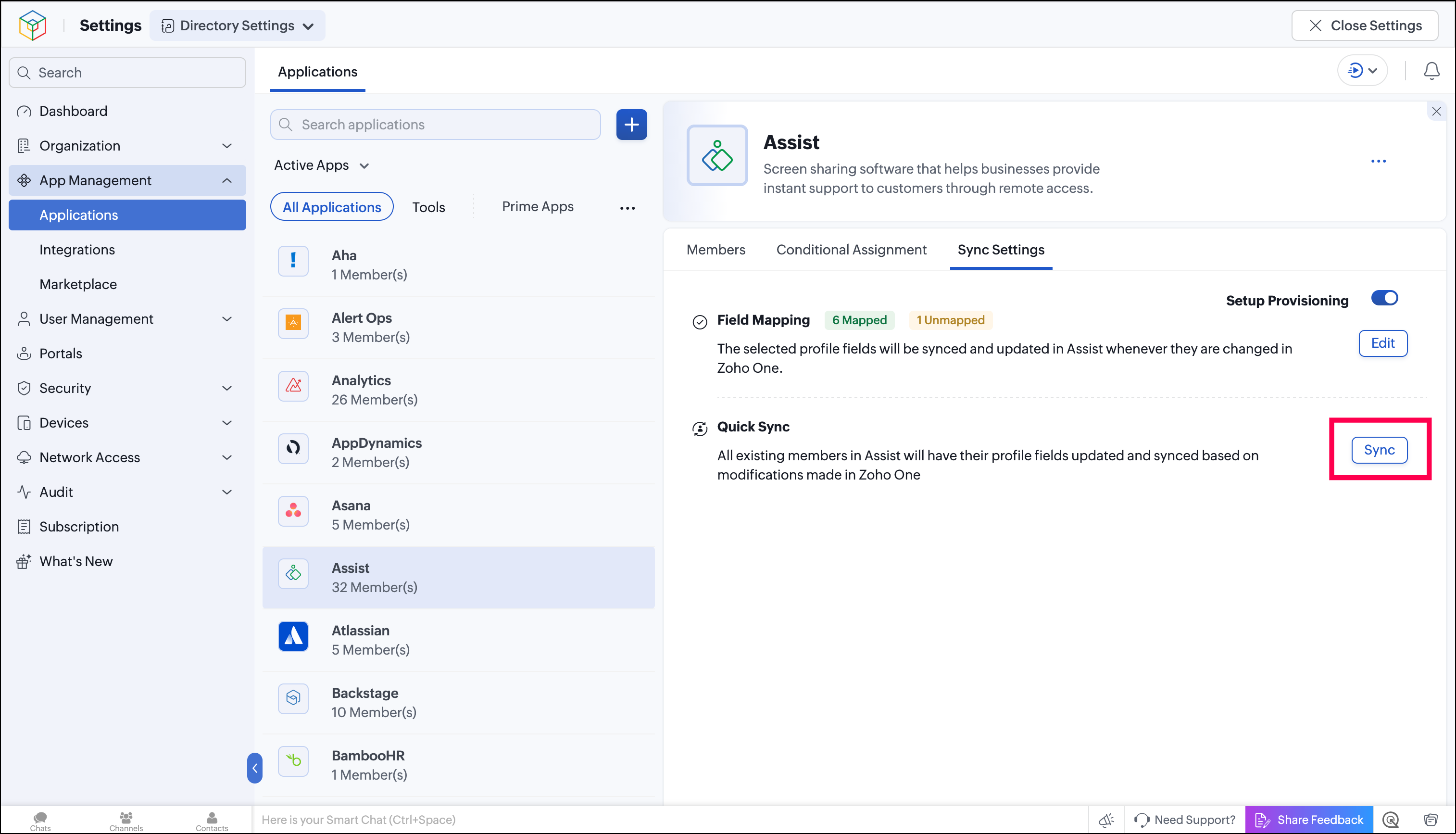The height and width of the screenshot is (834, 1456).
Task: Edit the Field Mapping settings
Action: click(1383, 343)
